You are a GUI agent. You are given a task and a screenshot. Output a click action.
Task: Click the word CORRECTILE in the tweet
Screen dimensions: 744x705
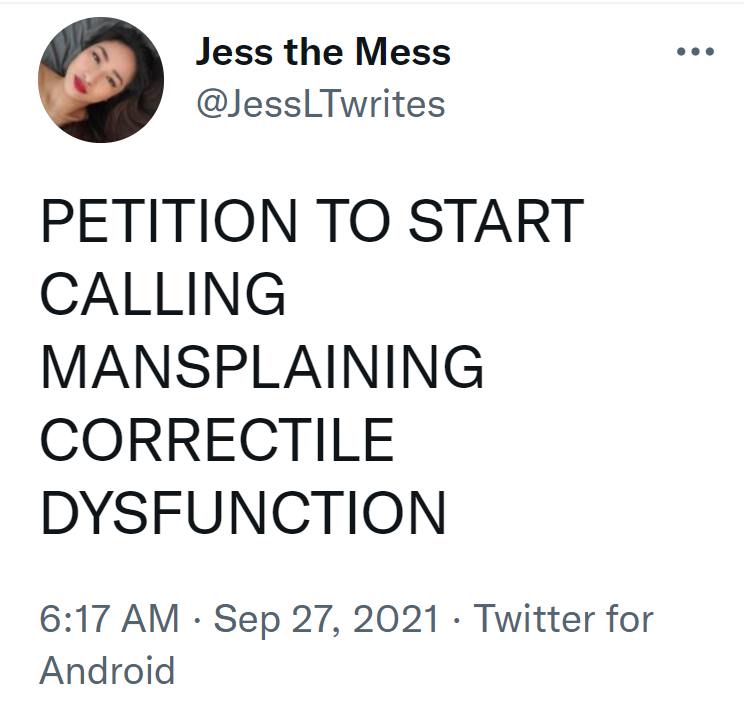coord(217,440)
